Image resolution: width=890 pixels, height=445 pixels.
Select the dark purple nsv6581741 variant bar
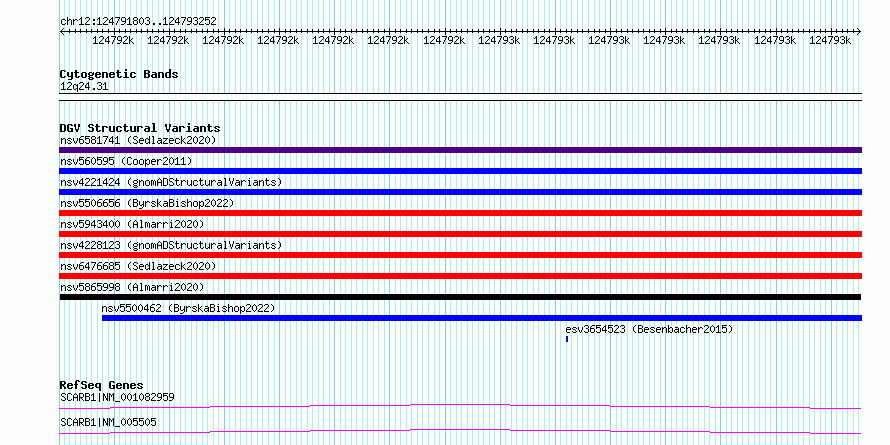(x=460, y=150)
